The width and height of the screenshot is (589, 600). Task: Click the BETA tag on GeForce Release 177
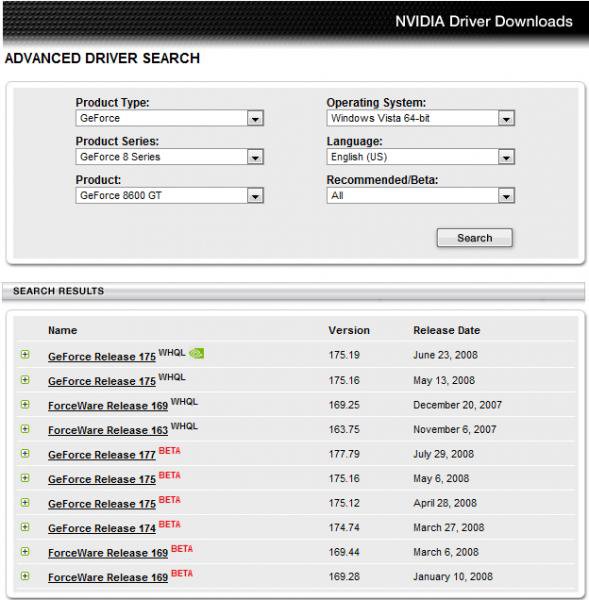pos(170,450)
